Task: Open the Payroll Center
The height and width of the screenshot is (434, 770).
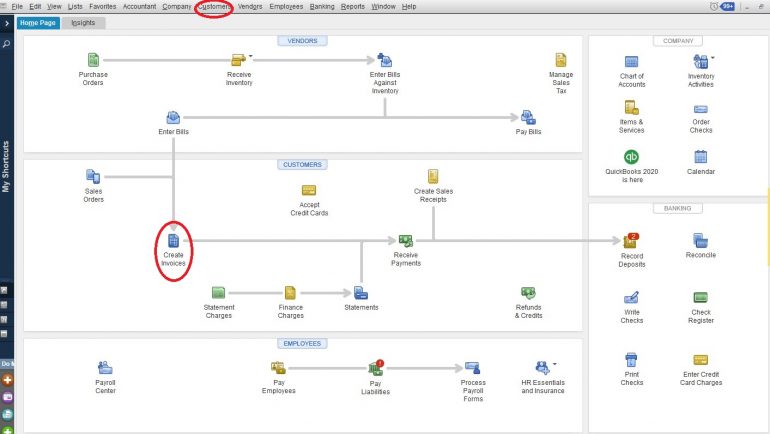Action: pyautogui.click(x=105, y=368)
